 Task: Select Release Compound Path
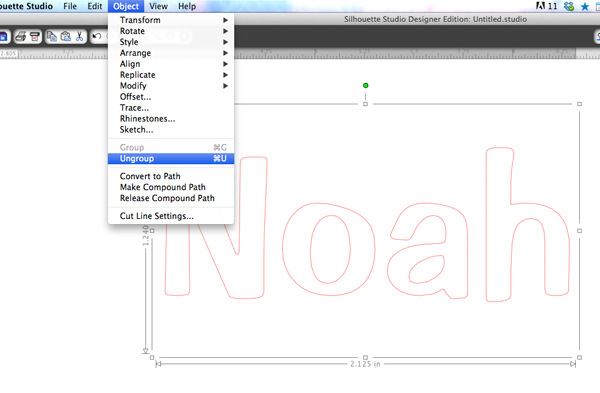(171, 198)
